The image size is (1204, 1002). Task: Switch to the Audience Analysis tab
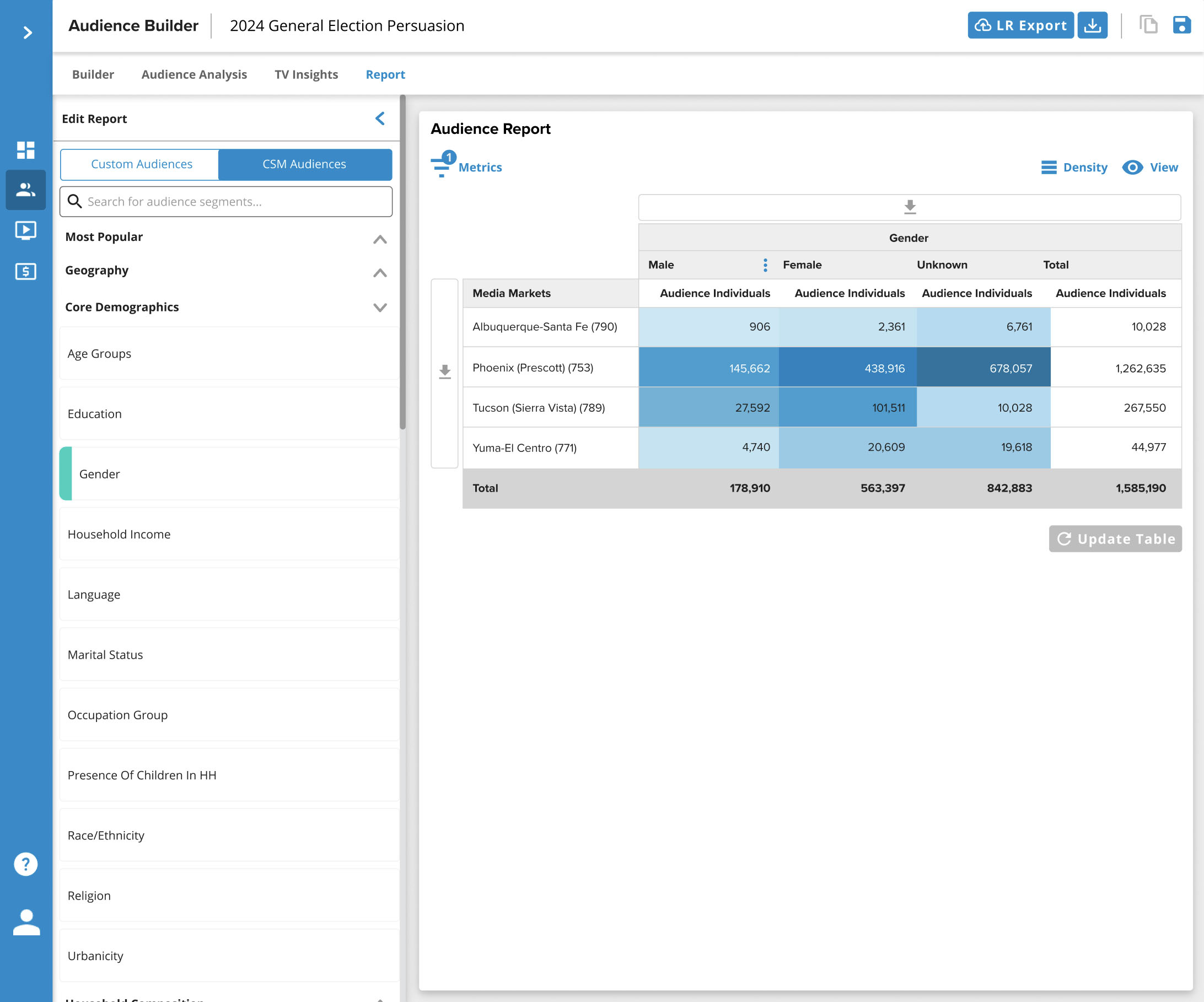(x=194, y=74)
